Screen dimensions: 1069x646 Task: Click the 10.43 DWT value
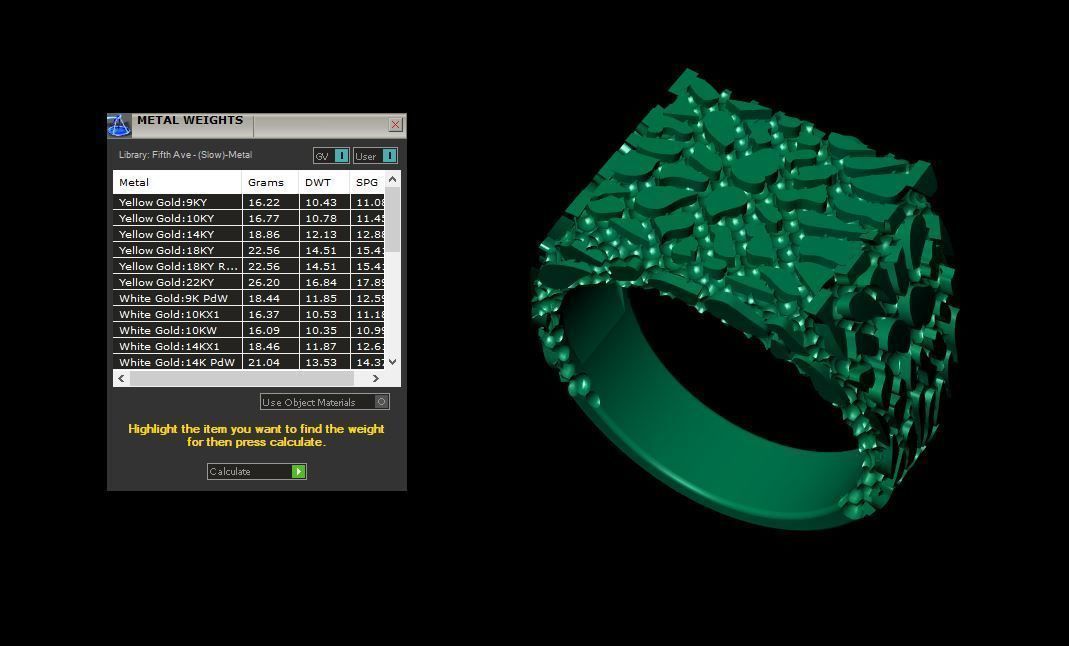[321, 202]
